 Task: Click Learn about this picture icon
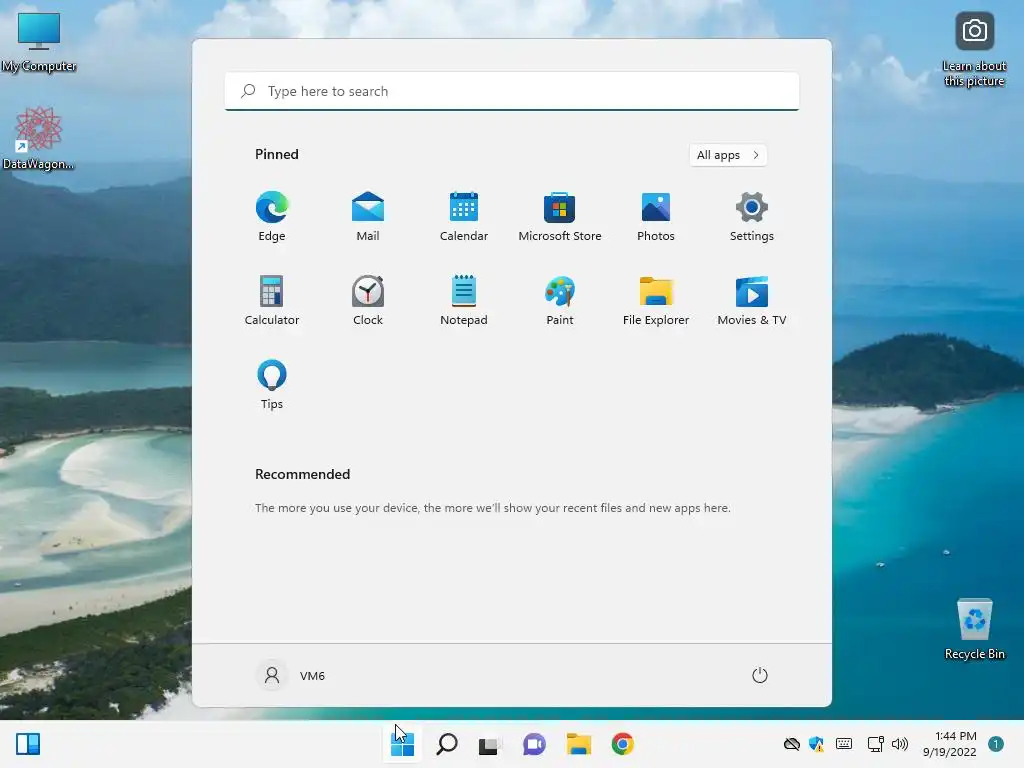[x=974, y=49]
